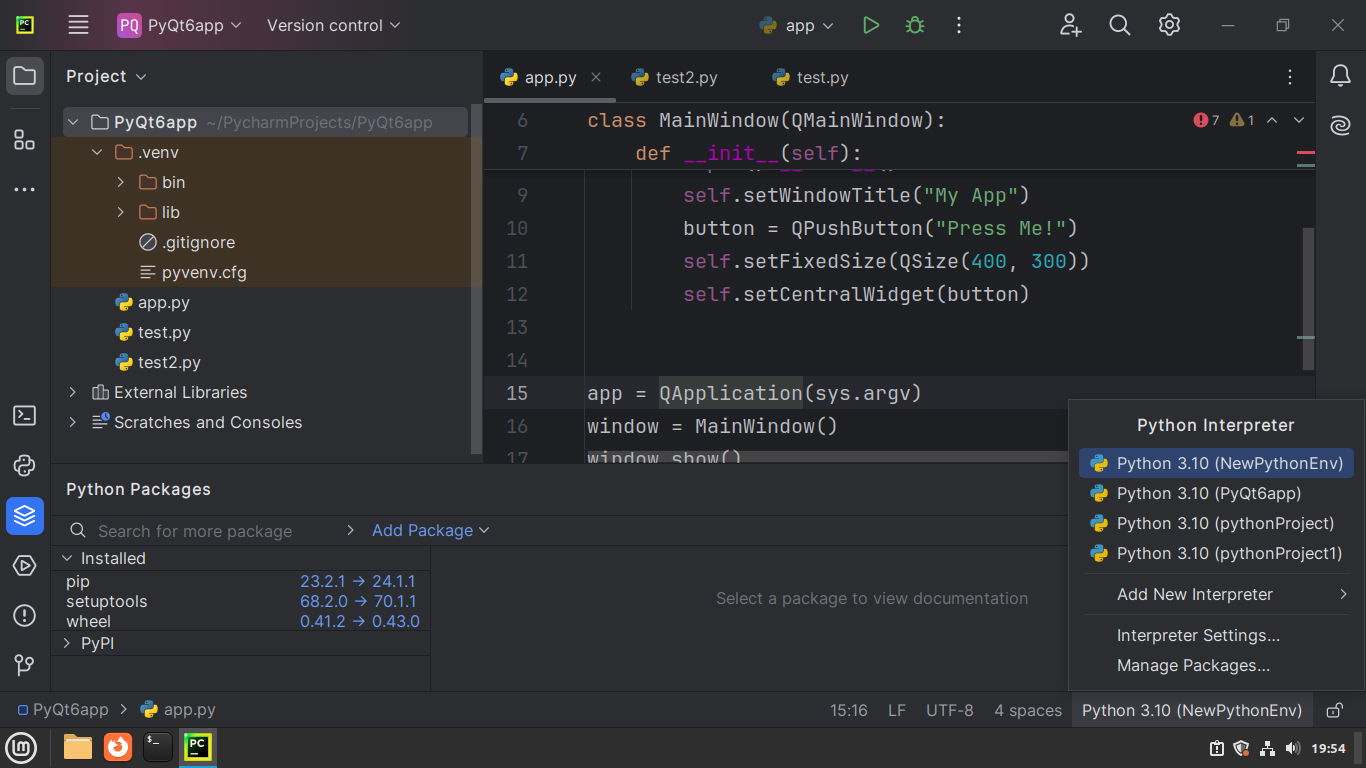Viewport: 1366px width, 768px height.
Task: Open IDE settings gear
Action: pyautogui.click(x=1169, y=26)
